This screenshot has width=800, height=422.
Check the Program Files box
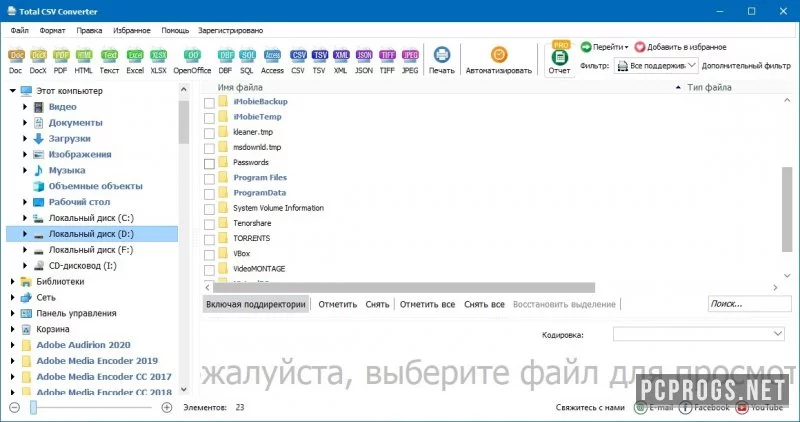click(x=209, y=179)
